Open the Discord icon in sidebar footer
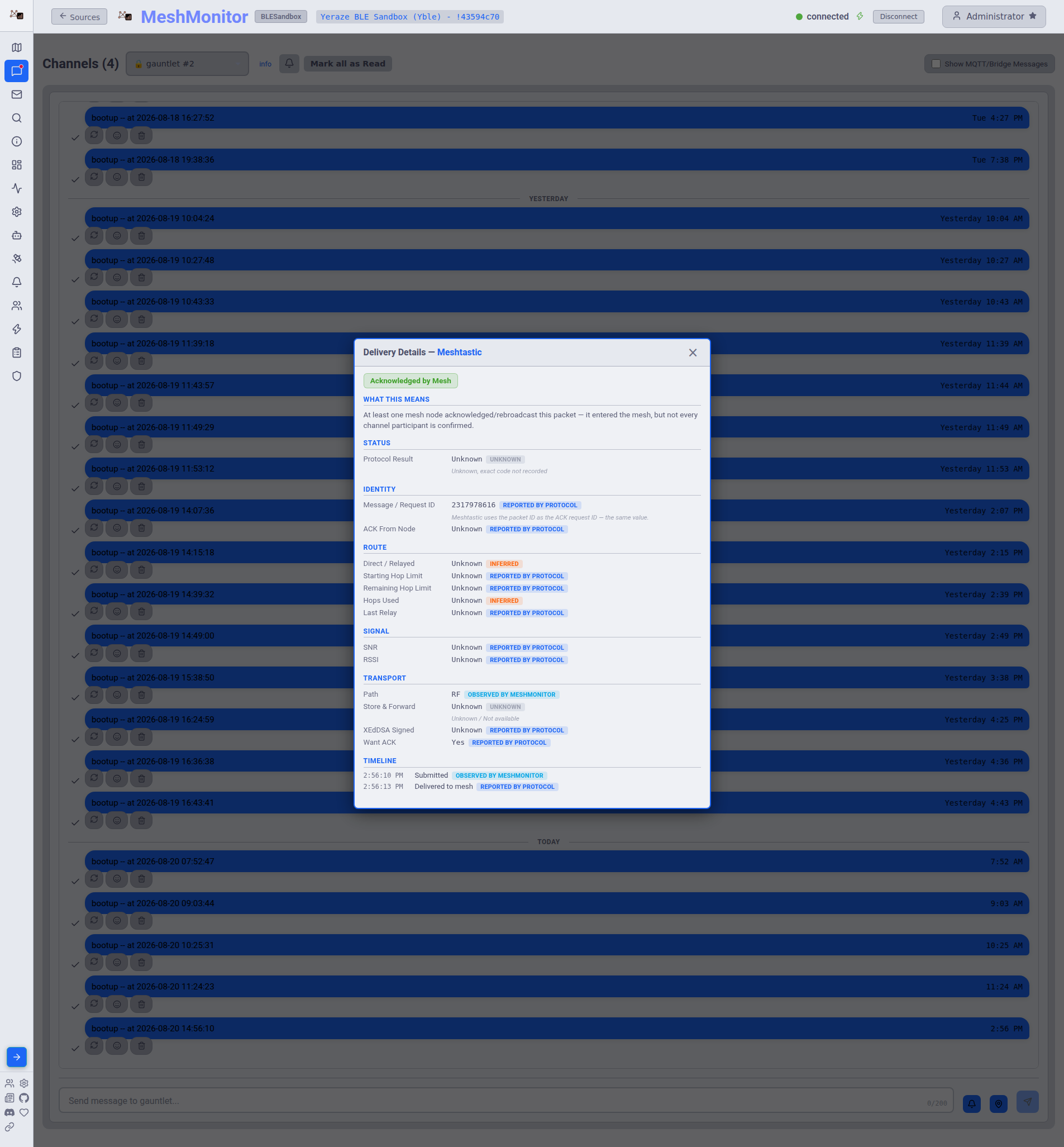Image resolution: width=1064 pixels, height=1147 pixels. click(10, 1112)
